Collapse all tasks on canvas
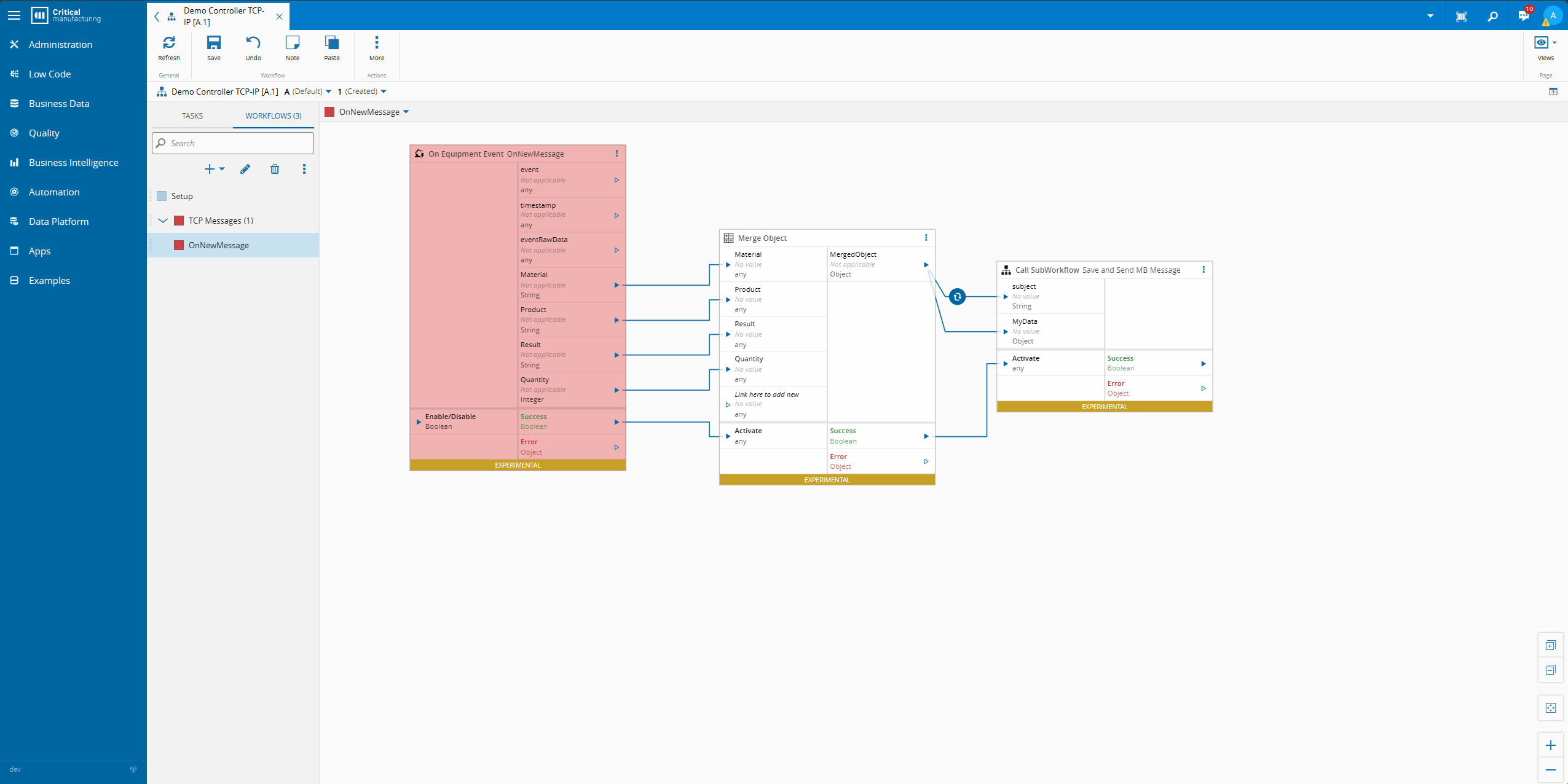 [x=1550, y=670]
